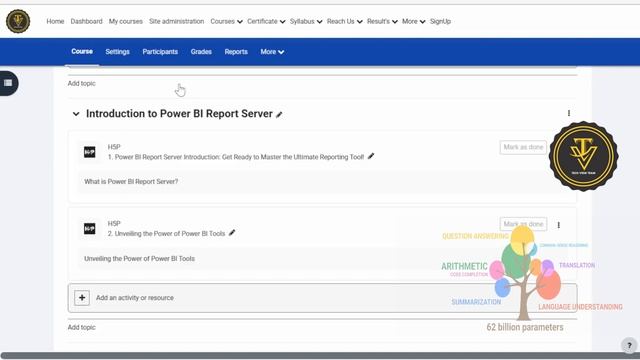Open the three-dot menu for the Introduction to Power BI Report Server section
This screenshot has width=640, height=360.
pyautogui.click(x=569, y=113)
